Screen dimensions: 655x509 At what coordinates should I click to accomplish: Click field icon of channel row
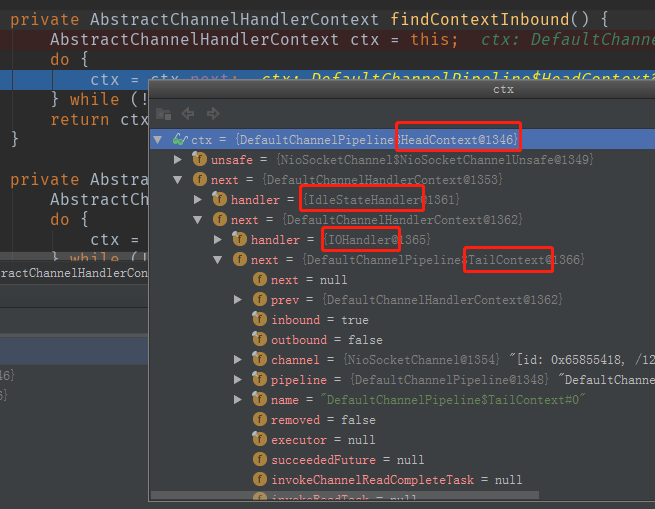point(259,359)
